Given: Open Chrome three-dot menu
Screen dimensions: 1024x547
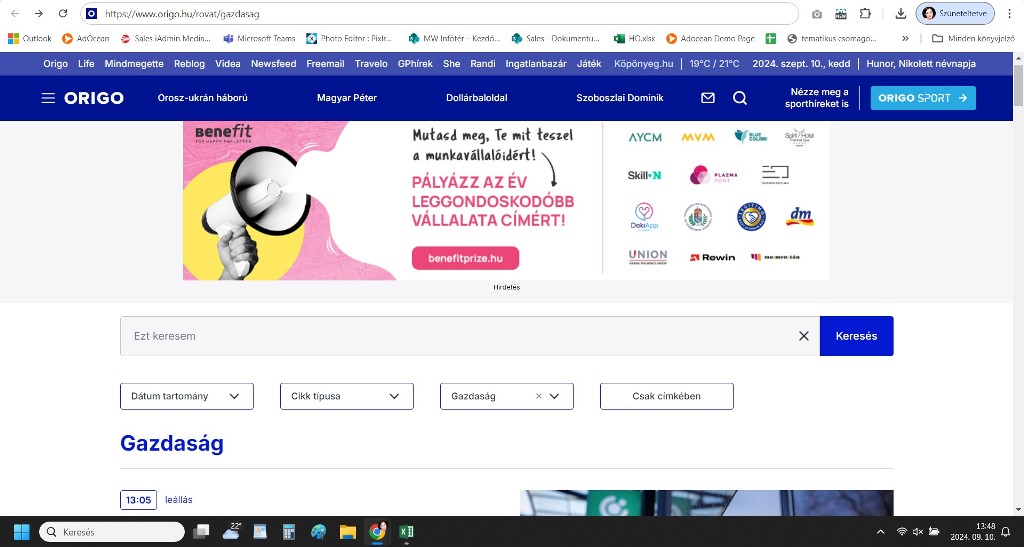Looking at the screenshot, I should pyautogui.click(x=1009, y=14).
